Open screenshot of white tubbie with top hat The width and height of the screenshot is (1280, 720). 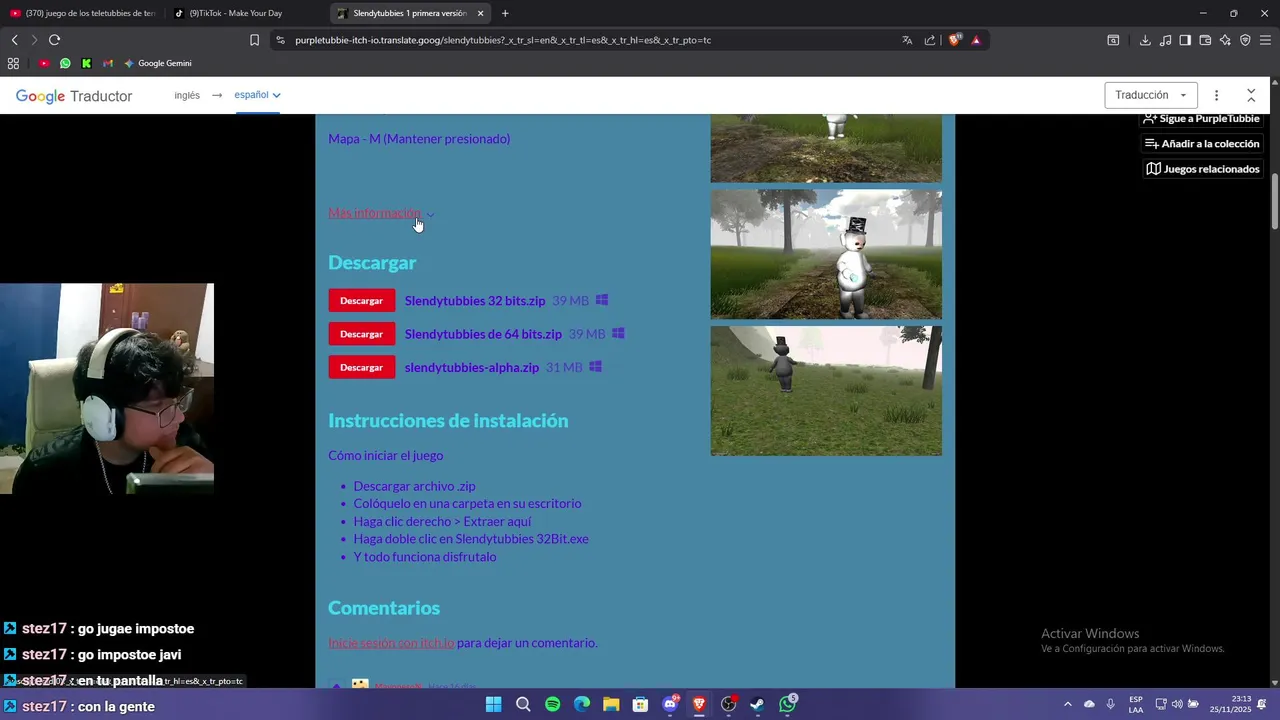826,254
